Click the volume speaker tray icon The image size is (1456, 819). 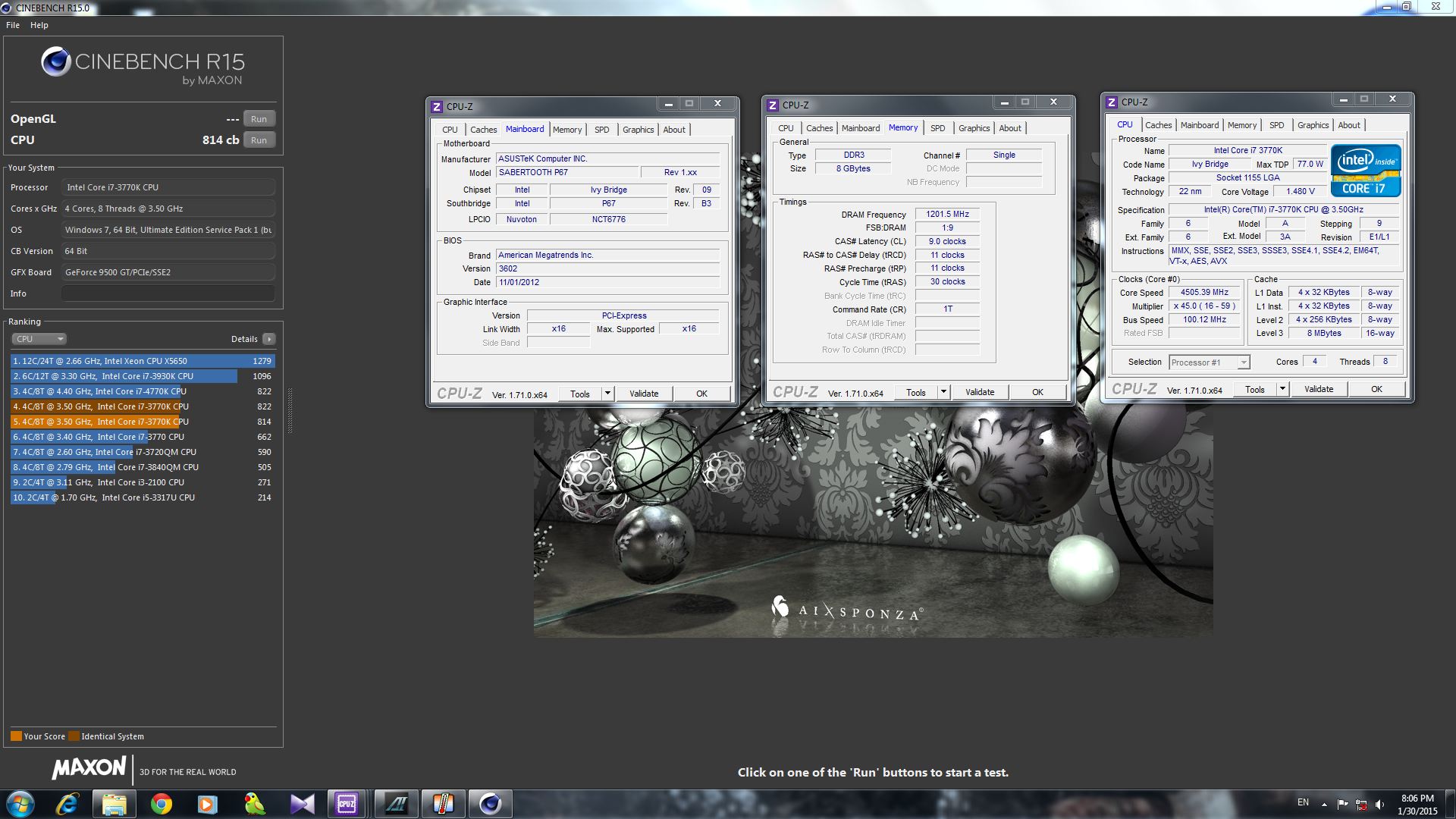[x=1379, y=804]
